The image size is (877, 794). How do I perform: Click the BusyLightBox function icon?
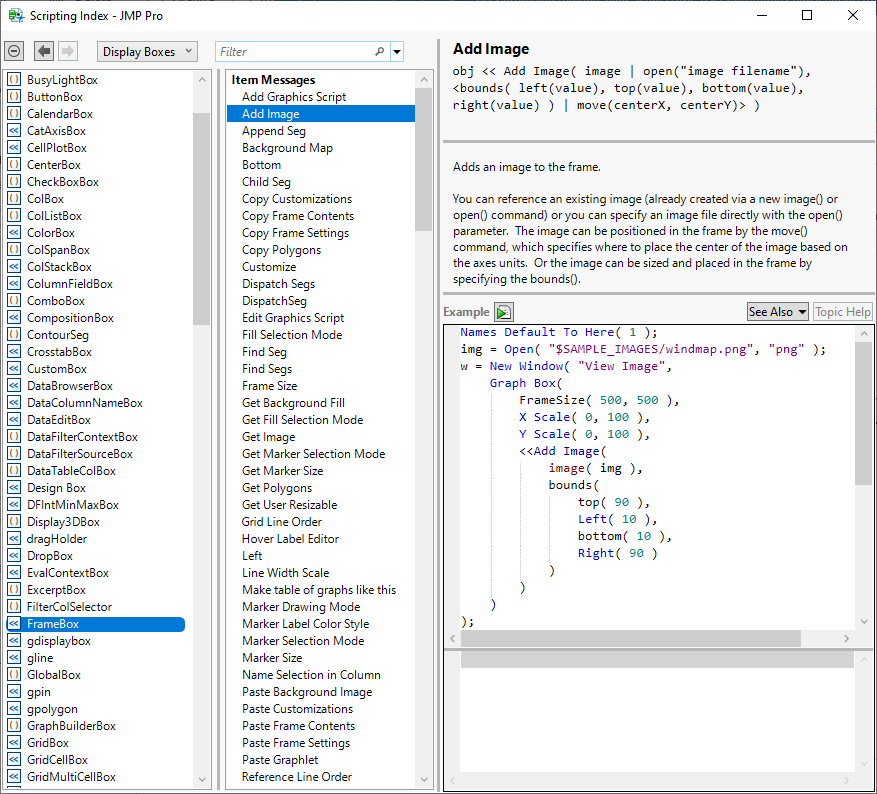(x=14, y=80)
